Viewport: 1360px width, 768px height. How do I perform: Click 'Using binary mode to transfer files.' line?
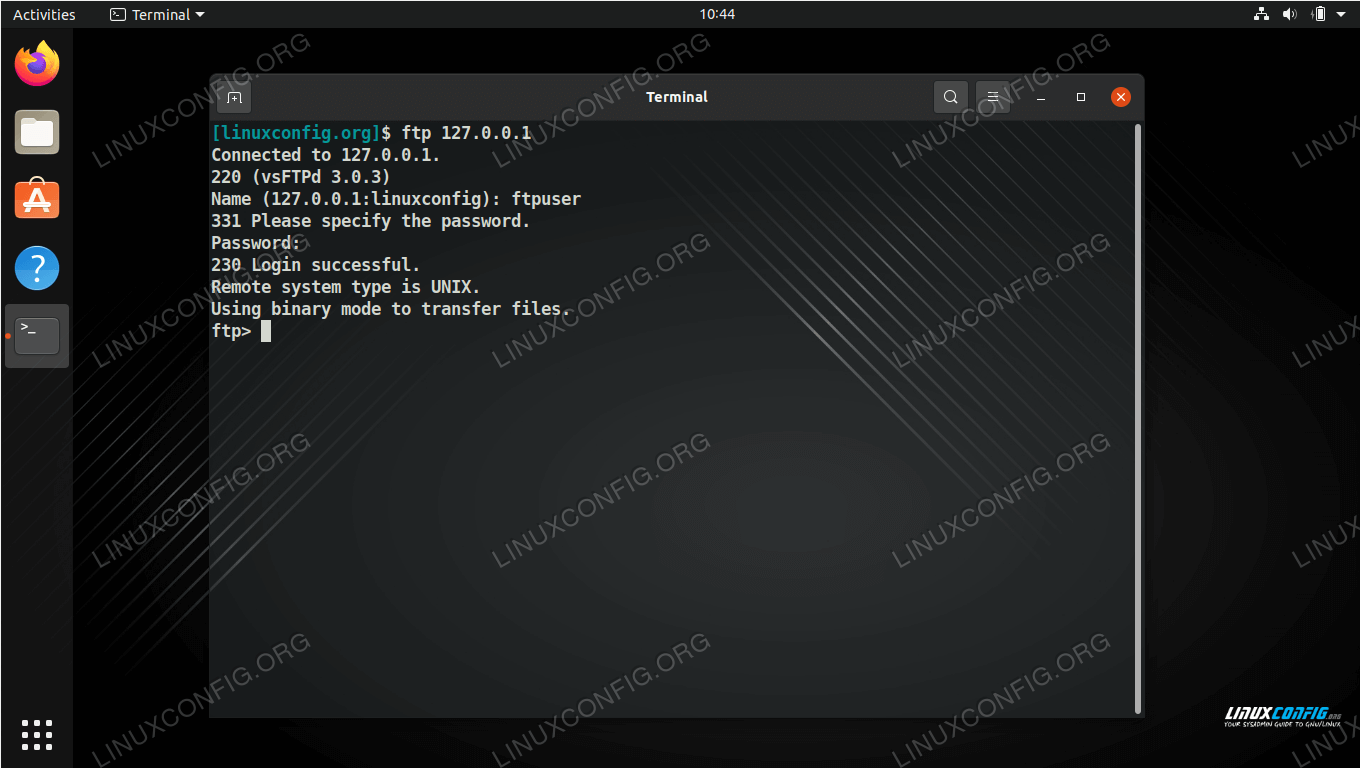[391, 309]
